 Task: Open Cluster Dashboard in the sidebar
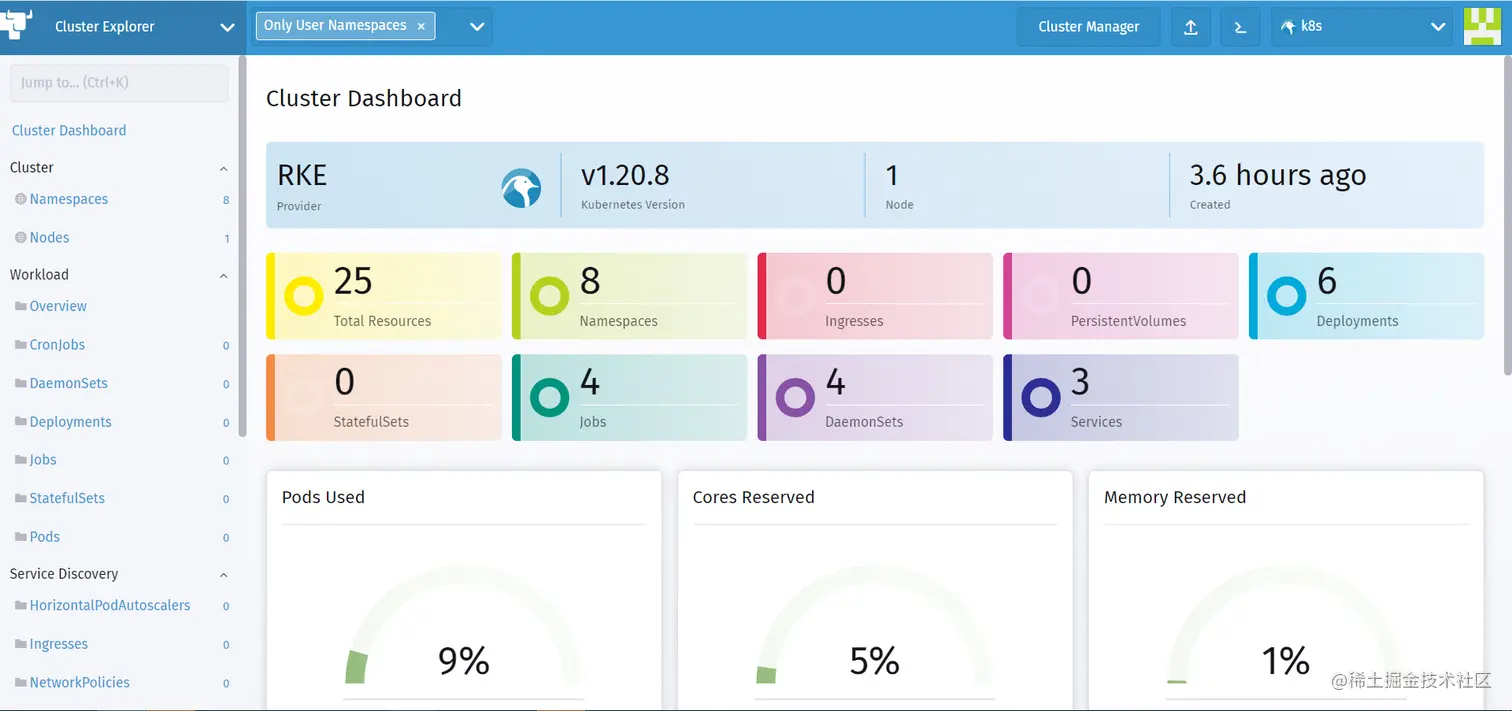tap(69, 130)
